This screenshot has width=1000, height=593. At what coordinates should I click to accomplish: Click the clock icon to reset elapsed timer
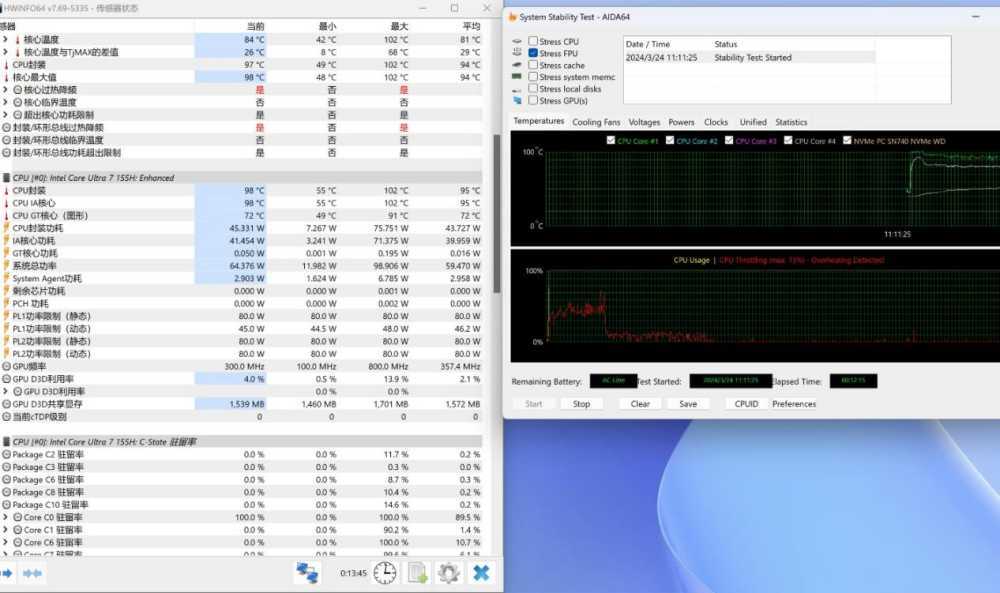tap(385, 573)
